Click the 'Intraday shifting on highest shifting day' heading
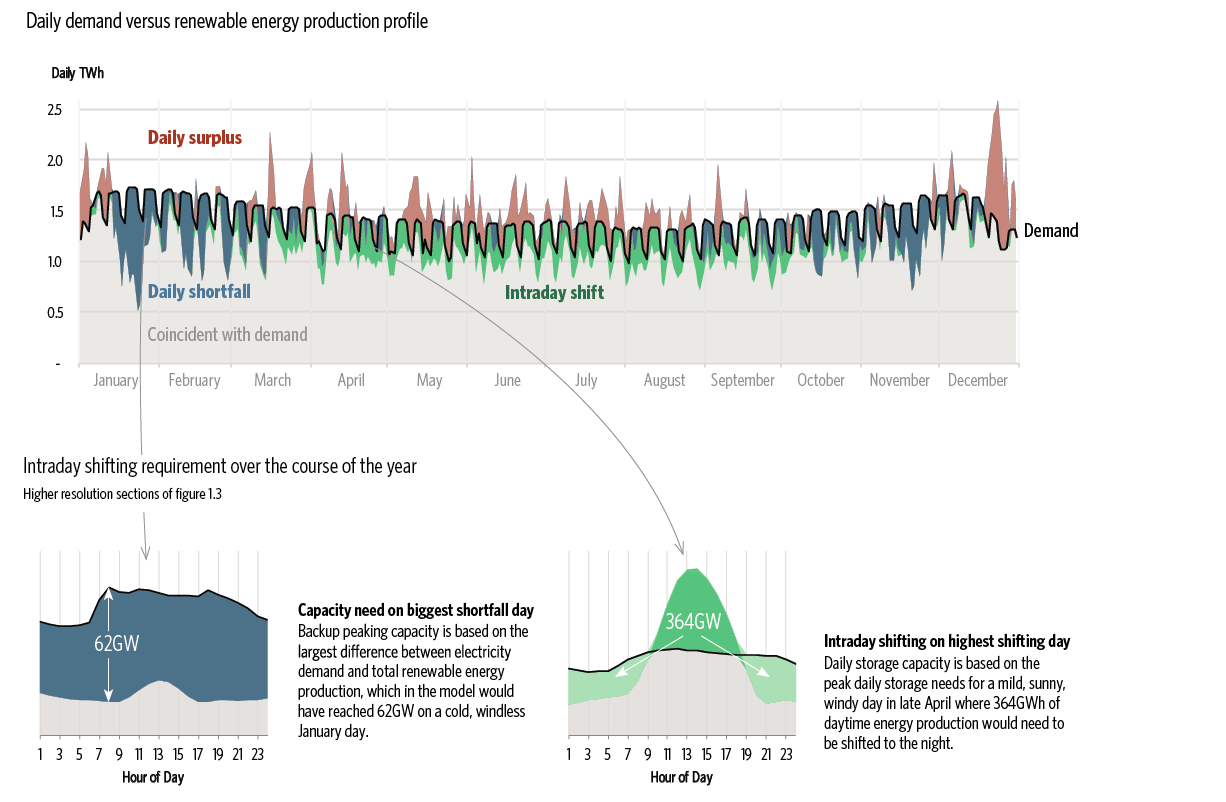The image size is (1226, 802). coord(947,641)
